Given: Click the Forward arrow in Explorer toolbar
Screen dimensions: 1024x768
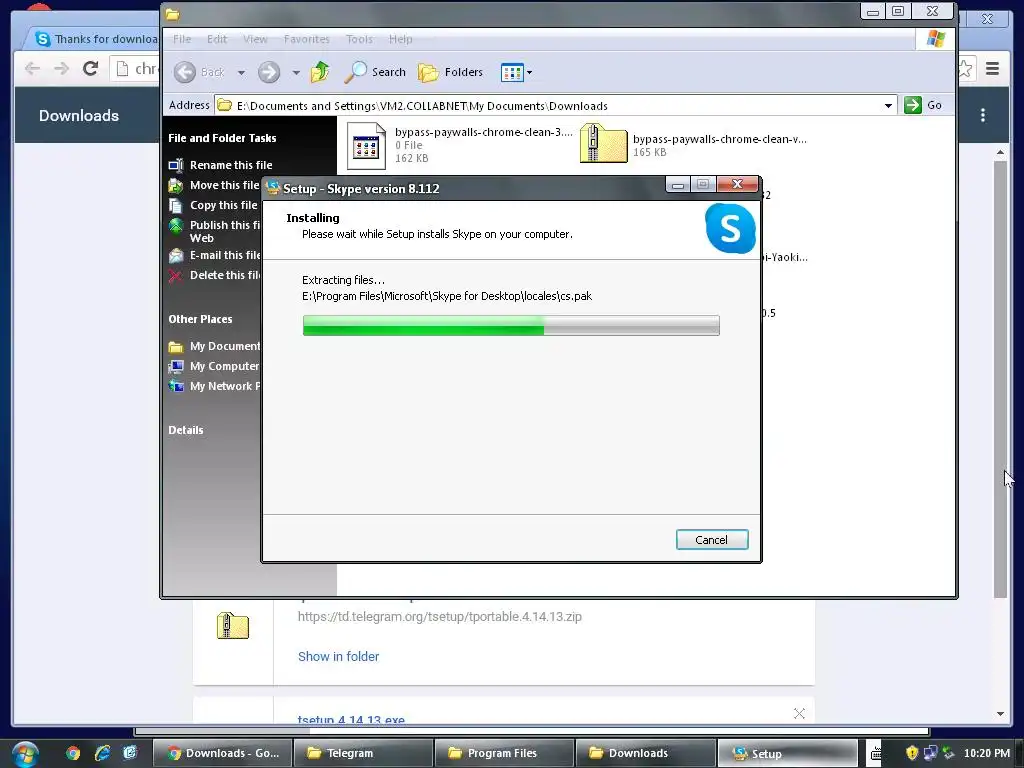Looking at the screenshot, I should (x=268, y=72).
